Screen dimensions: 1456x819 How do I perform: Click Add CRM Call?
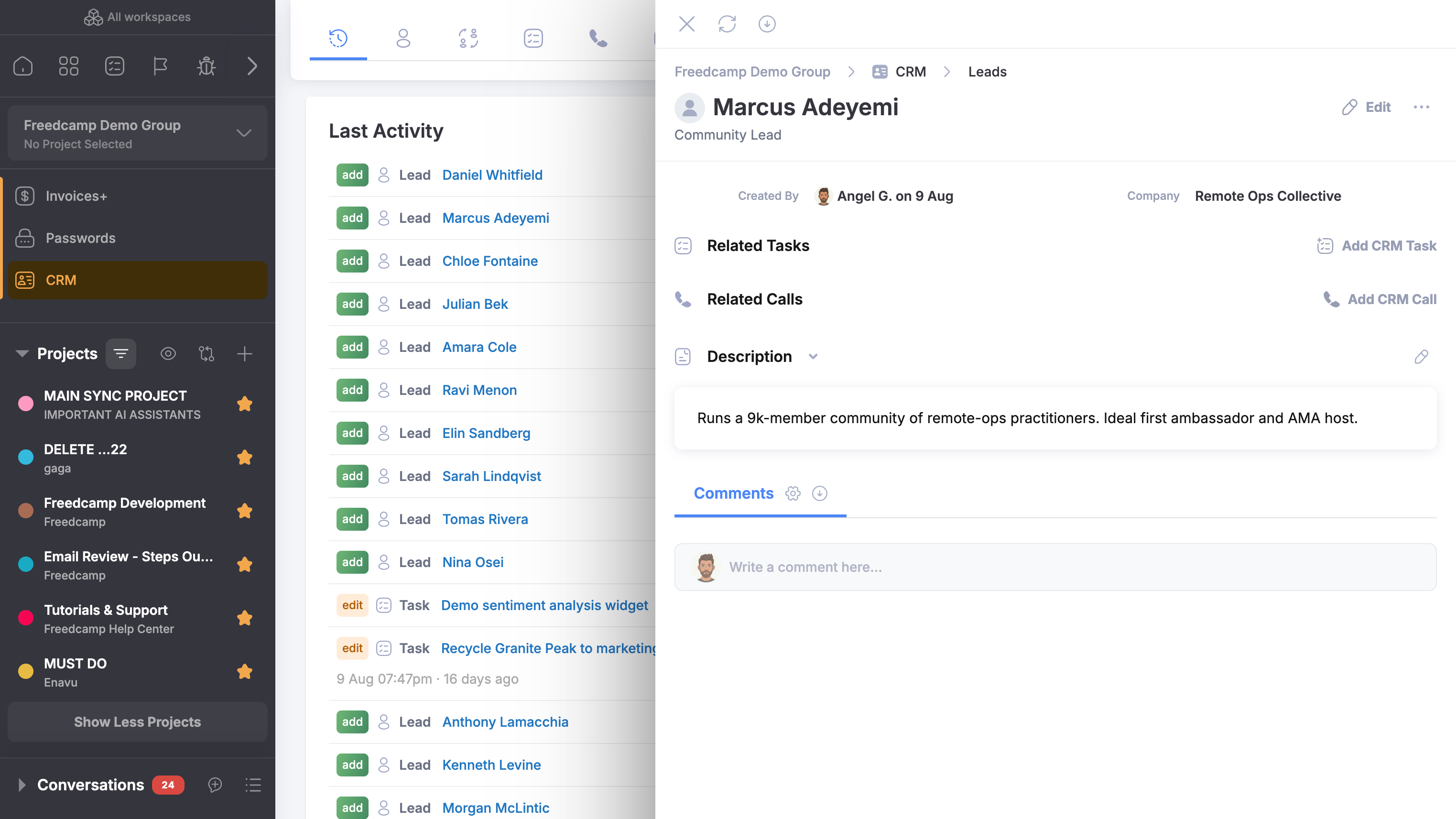tap(1379, 299)
